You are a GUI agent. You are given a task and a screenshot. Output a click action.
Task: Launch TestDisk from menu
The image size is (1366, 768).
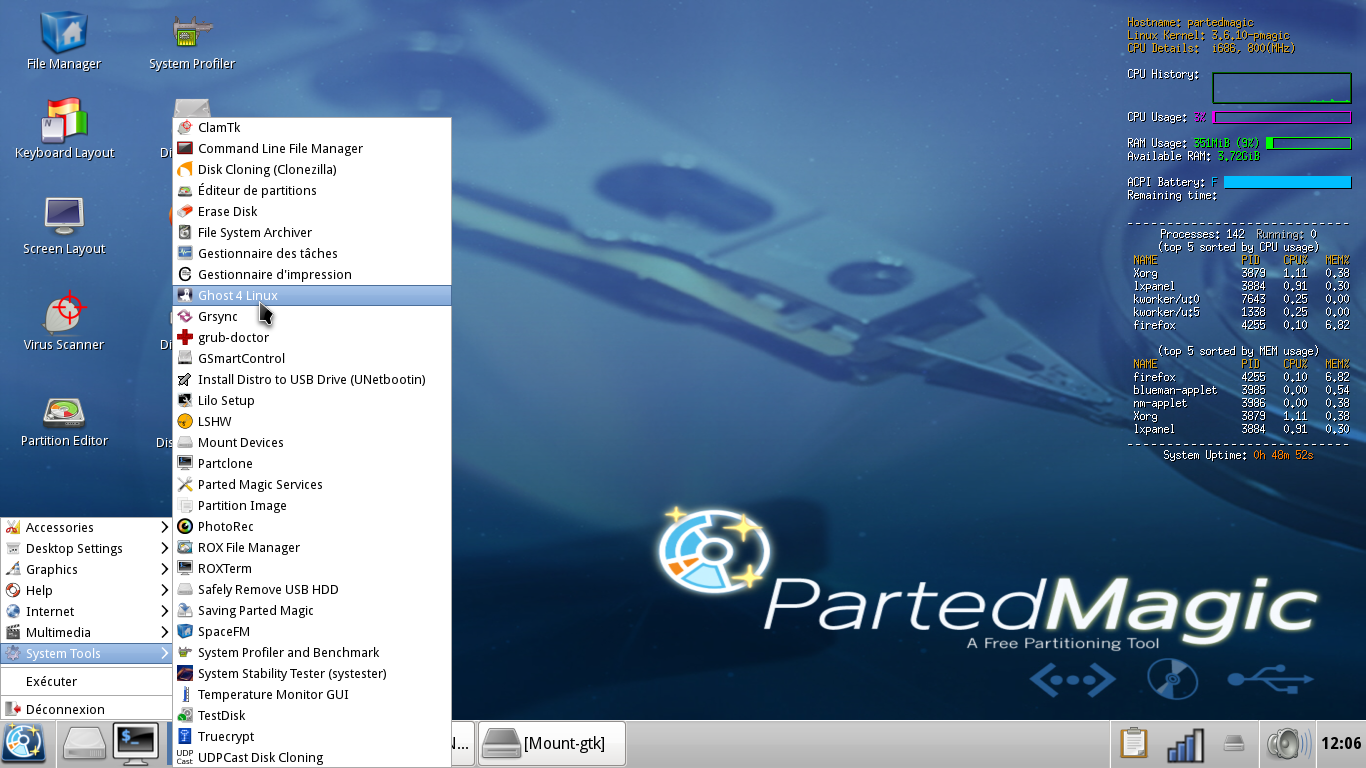pyautogui.click(x=312, y=715)
